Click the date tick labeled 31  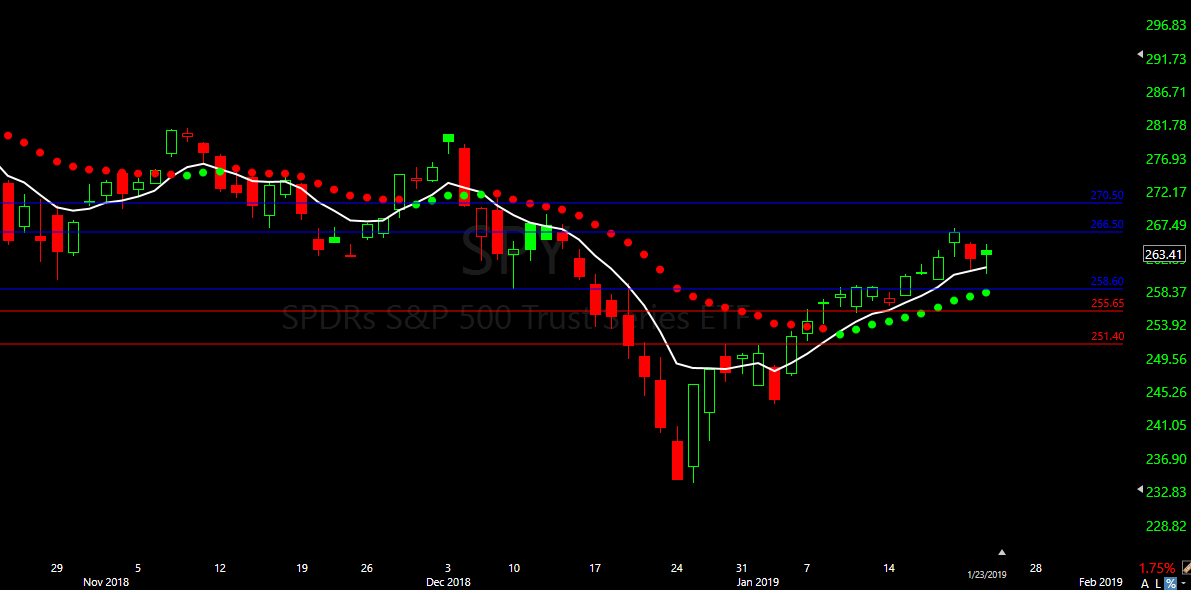tap(742, 568)
